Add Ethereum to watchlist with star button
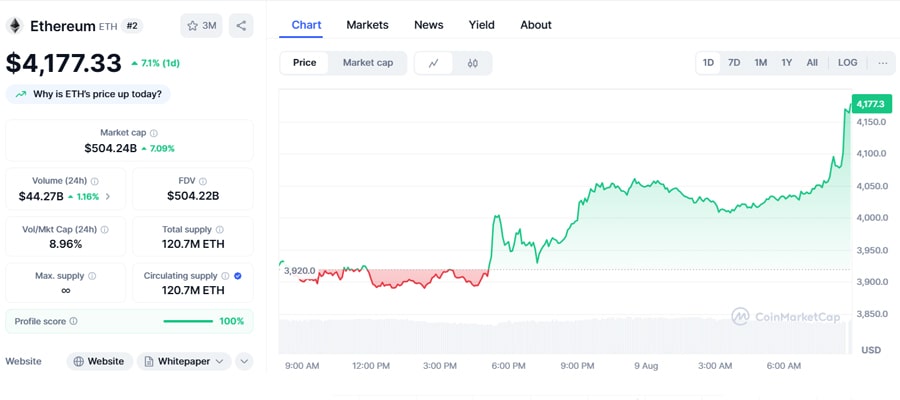This screenshot has width=900, height=400. [x=201, y=26]
